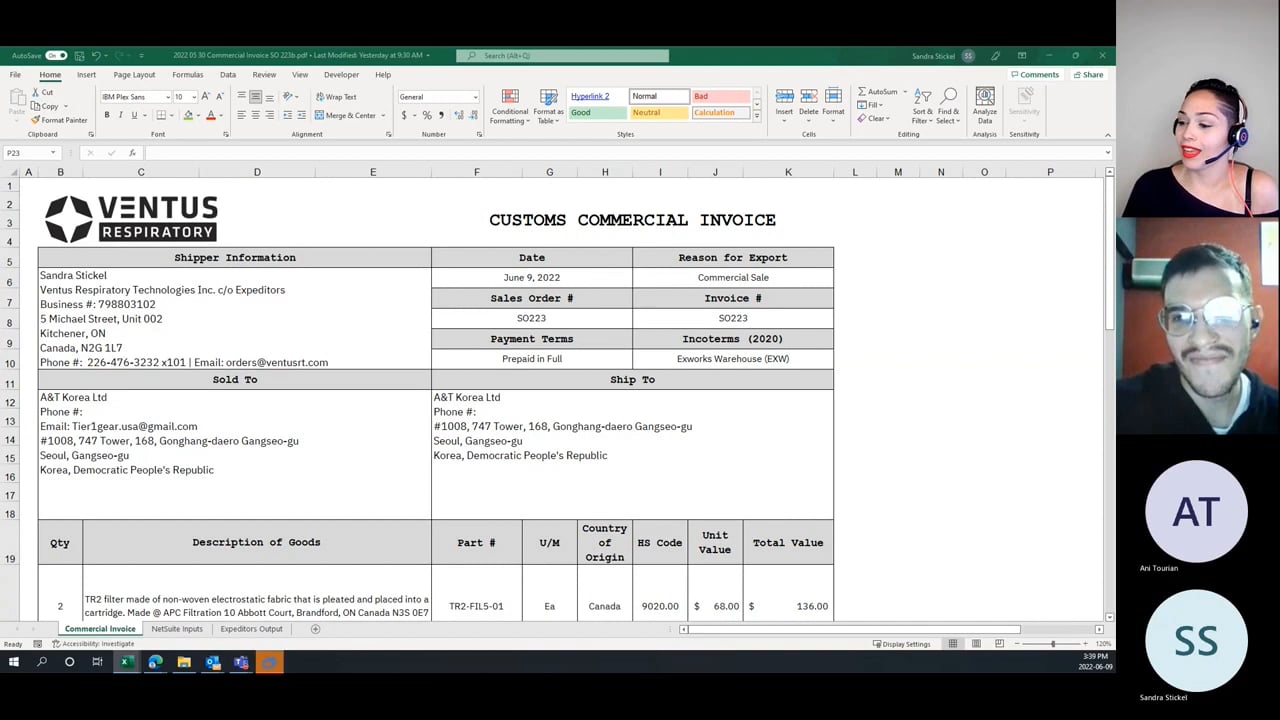Switch to the Insert ribbon tab

(87, 75)
